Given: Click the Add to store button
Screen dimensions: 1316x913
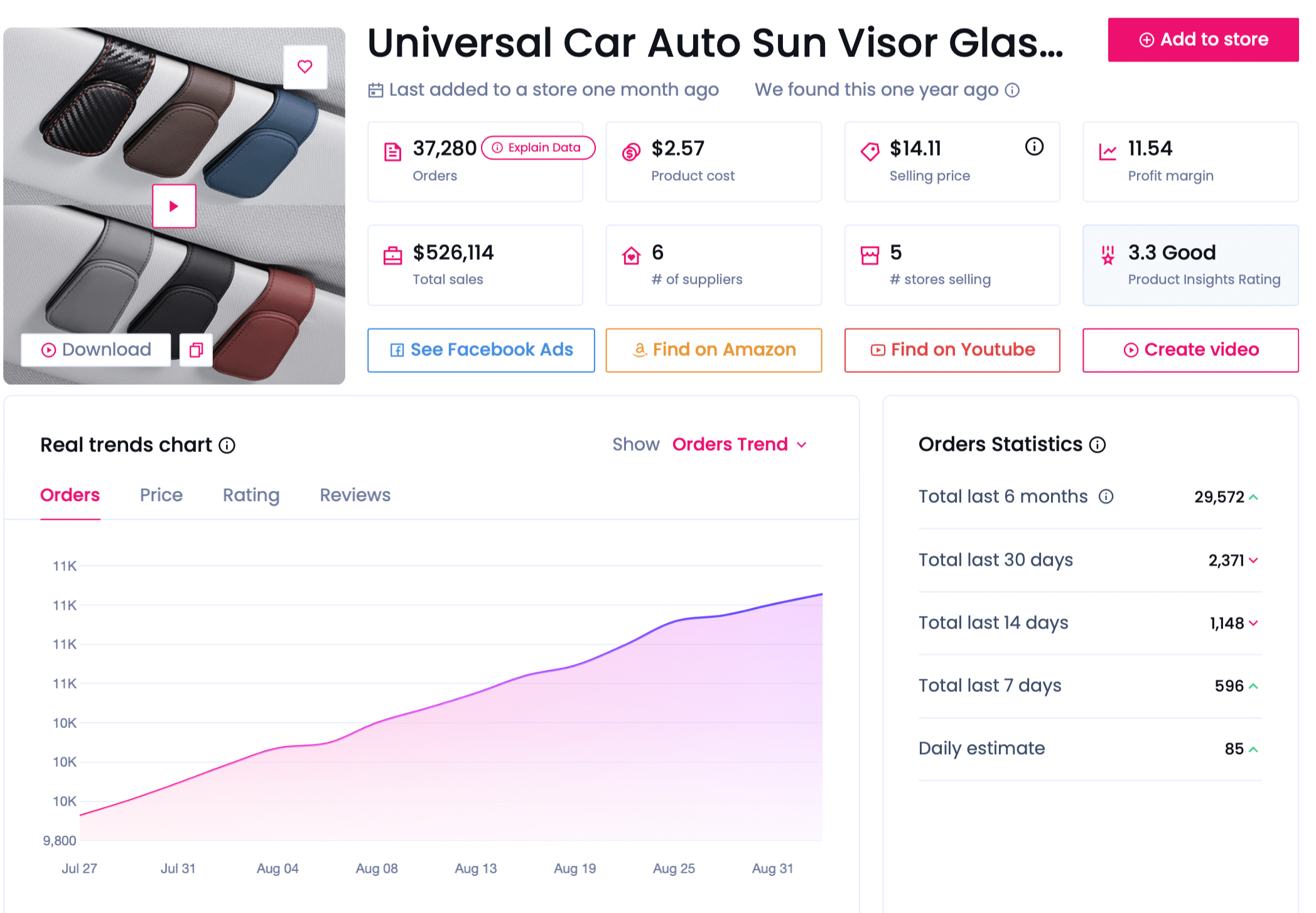Looking at the screenshot, I should pos(1202,40).
